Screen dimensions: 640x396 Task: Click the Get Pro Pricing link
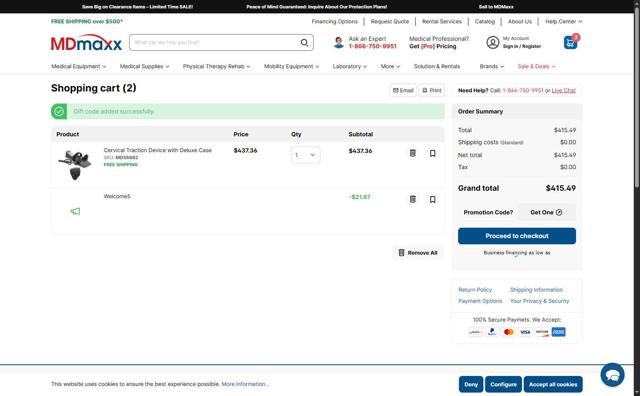pyautogui.click(x=433, y=46)
